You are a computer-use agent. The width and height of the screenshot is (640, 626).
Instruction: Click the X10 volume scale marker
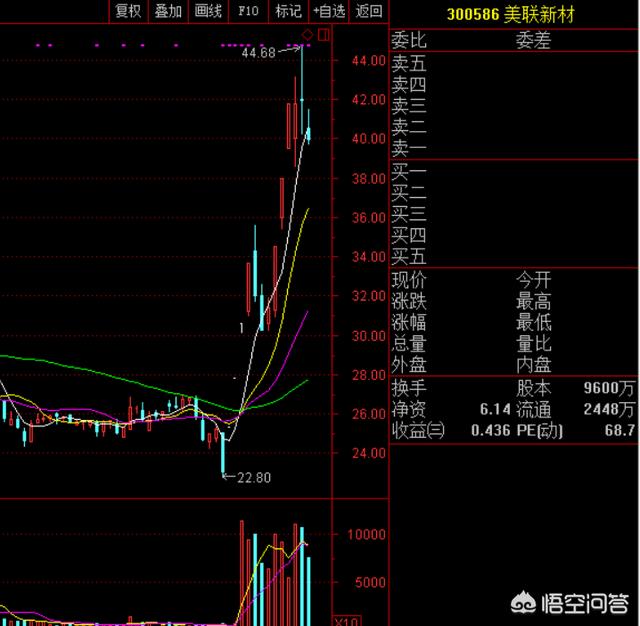click(x=347, y=621)
